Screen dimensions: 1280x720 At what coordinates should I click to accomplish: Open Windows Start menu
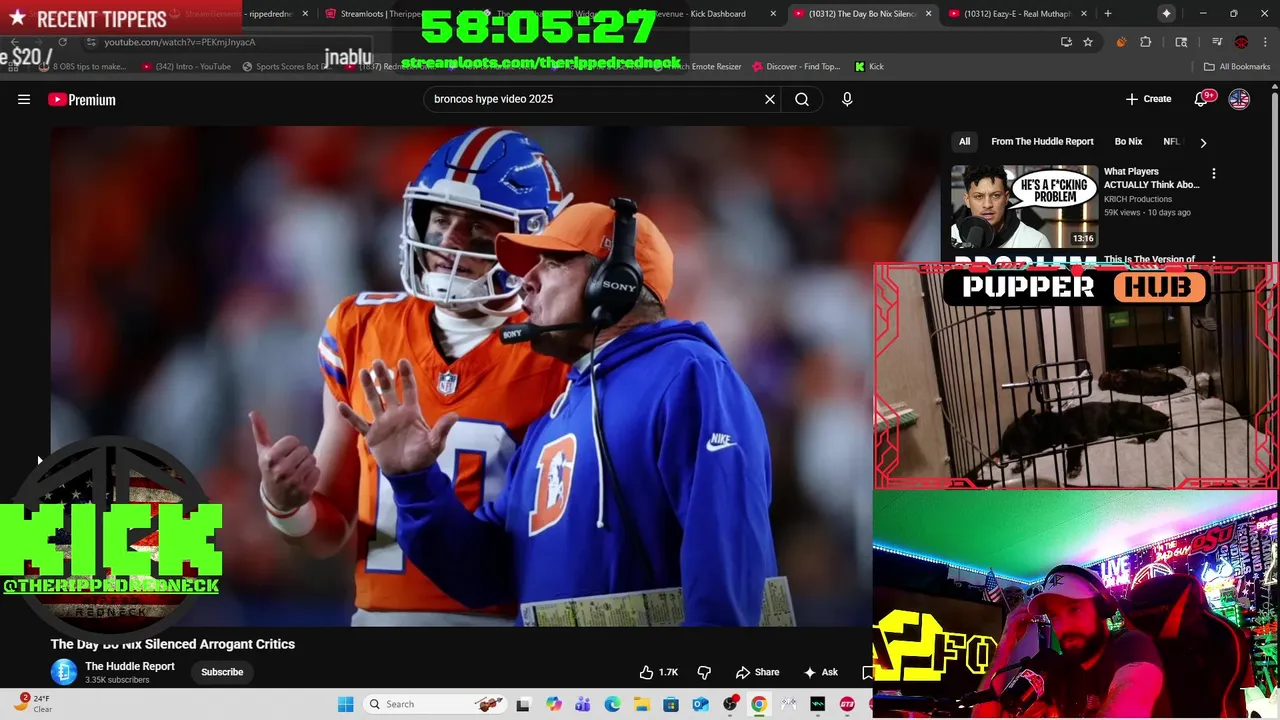[345, 704]
